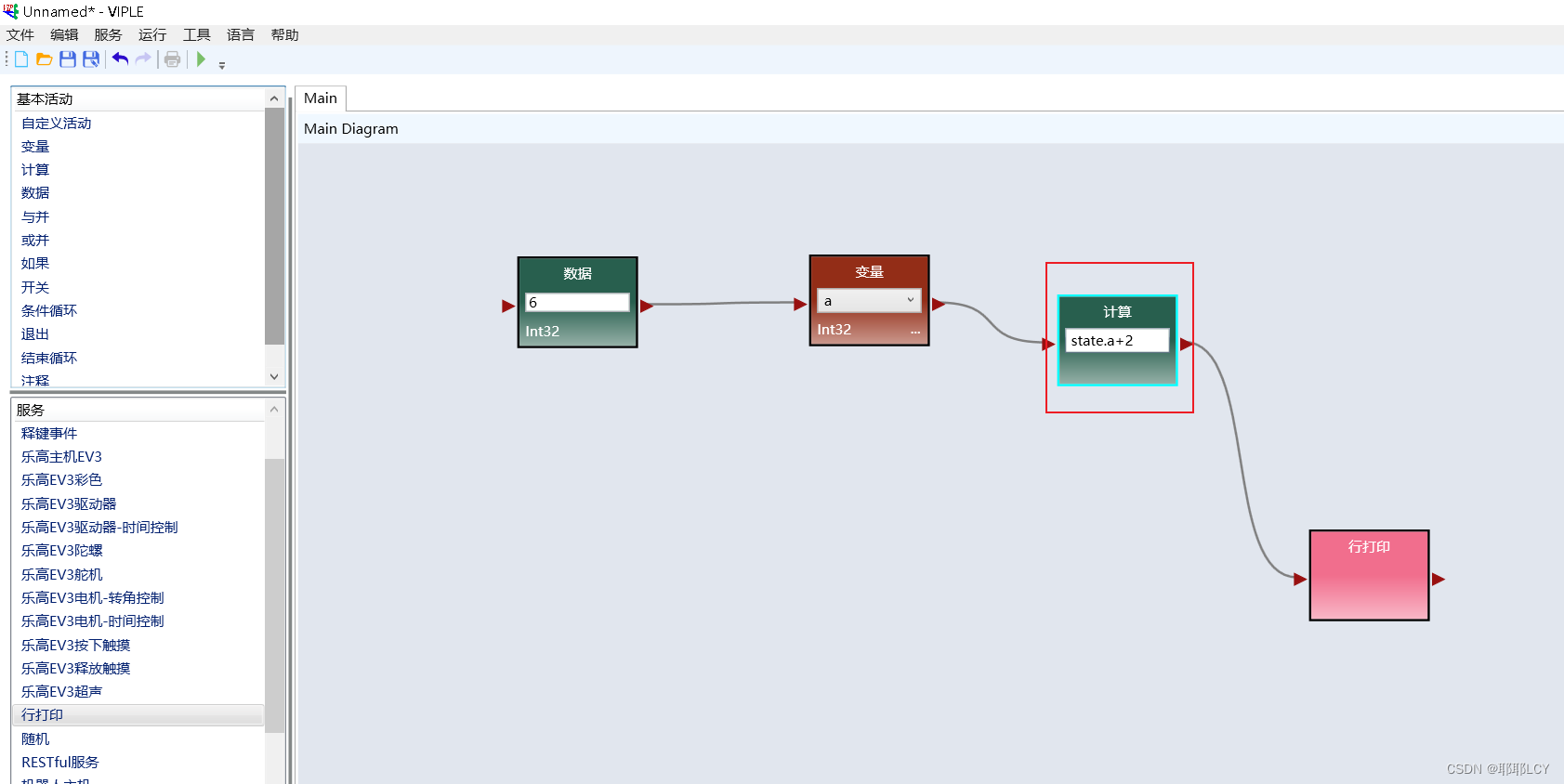Click the Open folder toolbar icon
1564x784 pixels.
[44, 59]
